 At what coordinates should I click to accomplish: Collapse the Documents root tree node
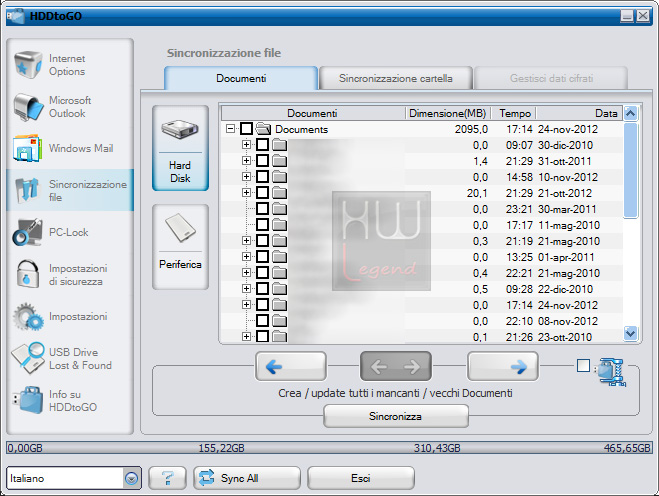(x=230, y=129)
